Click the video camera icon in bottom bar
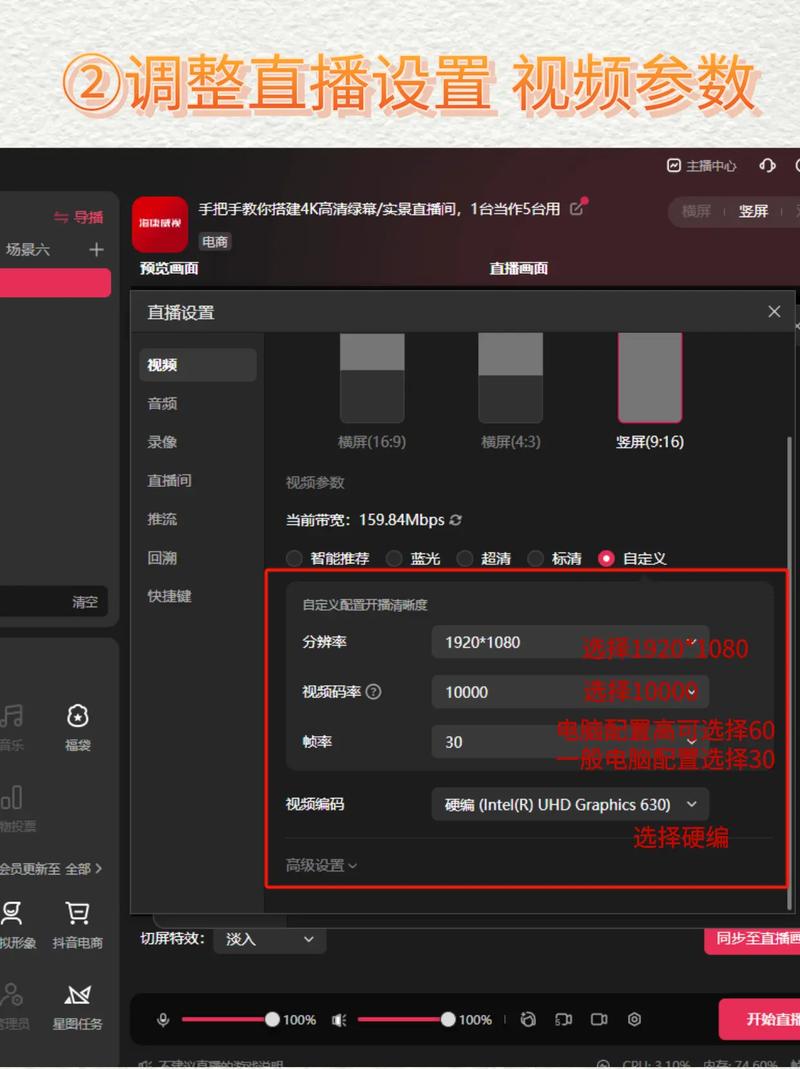This screenshot has height=1069, width=800. (x=599, y=1019)
